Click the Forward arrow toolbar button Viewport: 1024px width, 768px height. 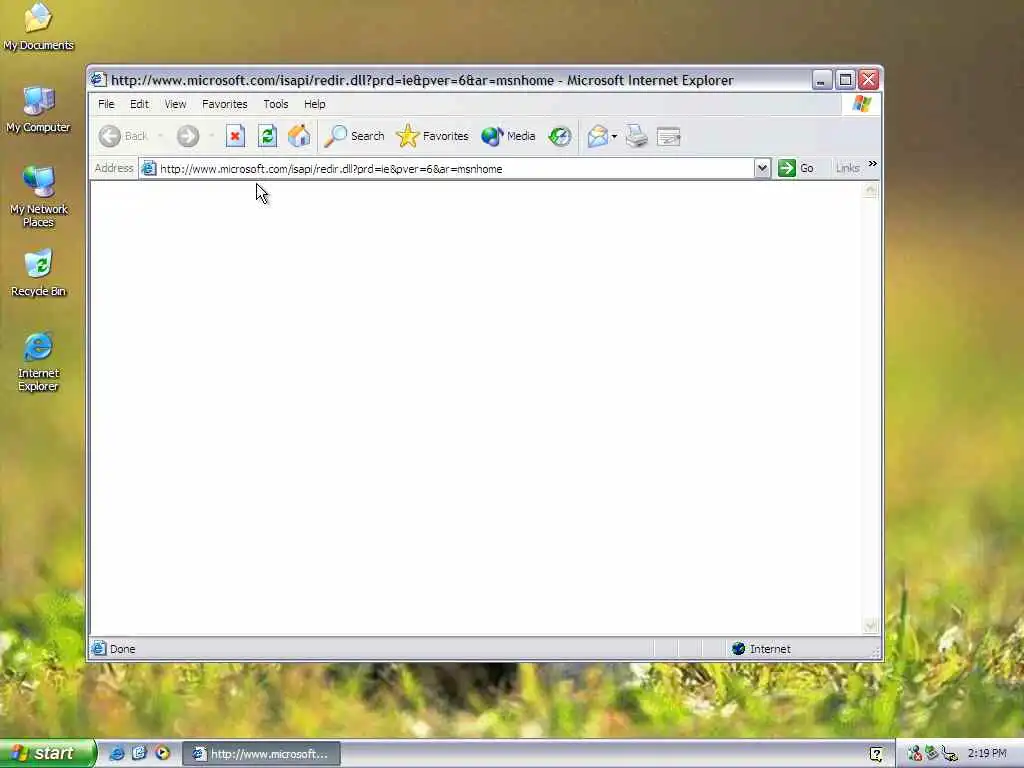[x=188, y=136]
